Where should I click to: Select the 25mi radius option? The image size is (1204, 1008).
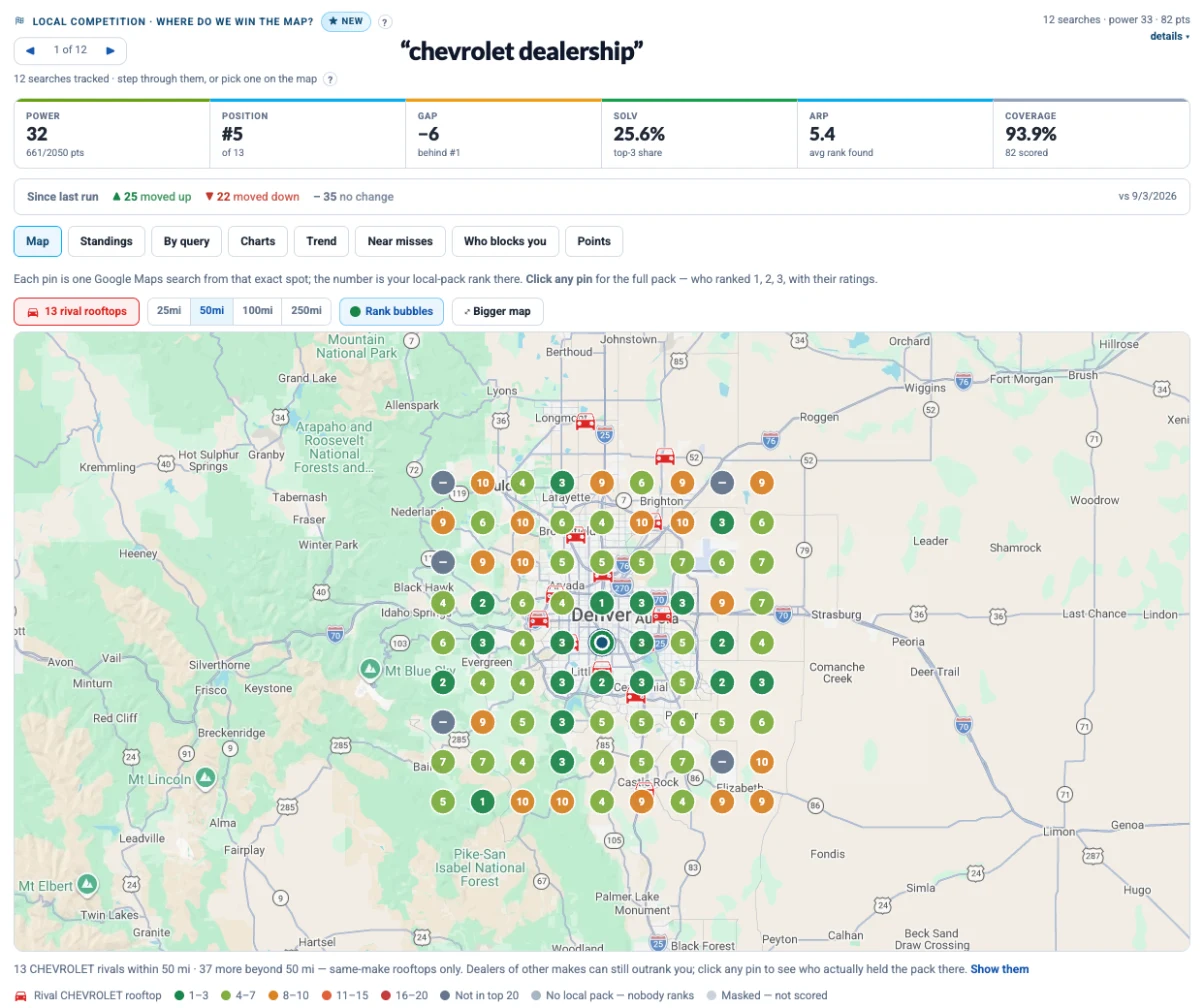coord(169,311)
